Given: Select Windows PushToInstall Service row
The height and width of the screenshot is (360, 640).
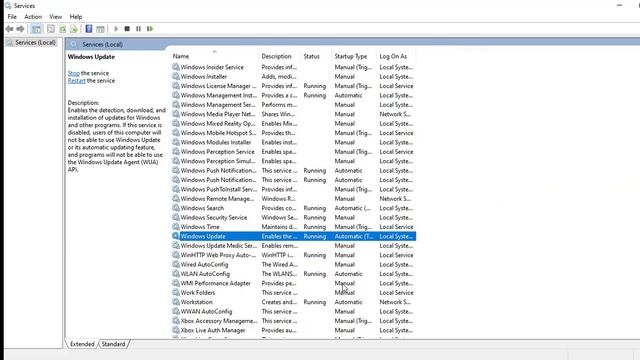Looking at the screenshot, I should point(293,189).
